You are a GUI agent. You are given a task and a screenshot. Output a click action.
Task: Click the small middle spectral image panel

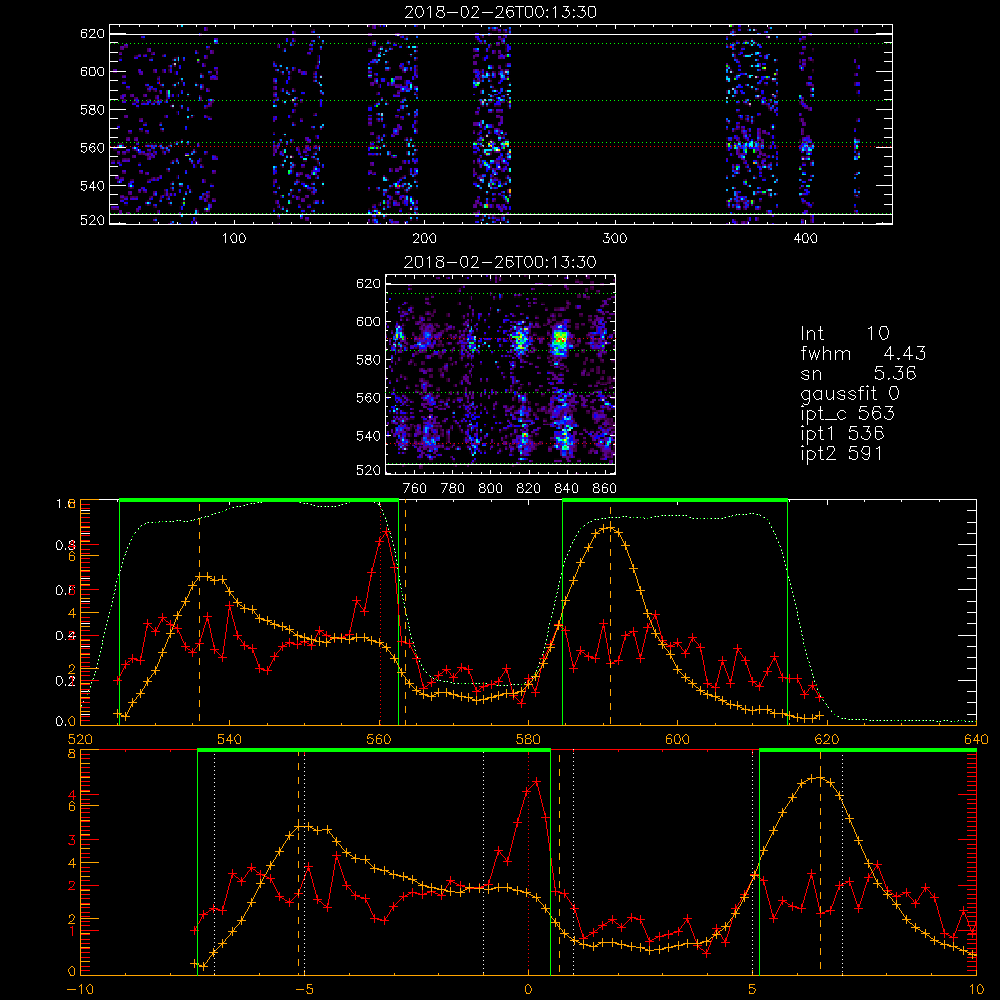pyautogui.click(x=501, y=374)
